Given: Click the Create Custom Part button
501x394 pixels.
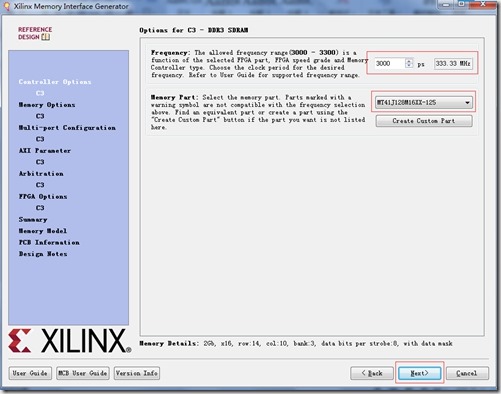Looking at the screenshot, I should [424, 121].
